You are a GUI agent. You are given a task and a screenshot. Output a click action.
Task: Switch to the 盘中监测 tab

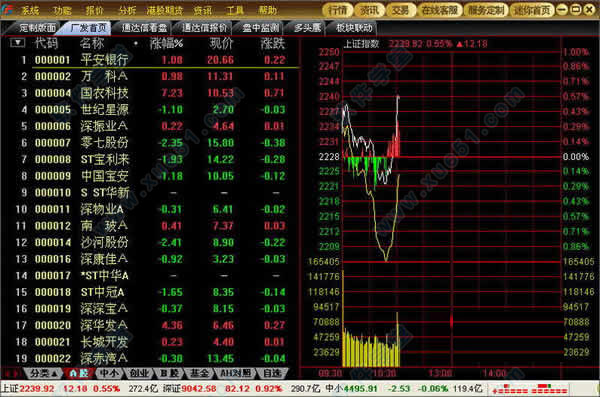pyautogui.click(x=260, y=28)
